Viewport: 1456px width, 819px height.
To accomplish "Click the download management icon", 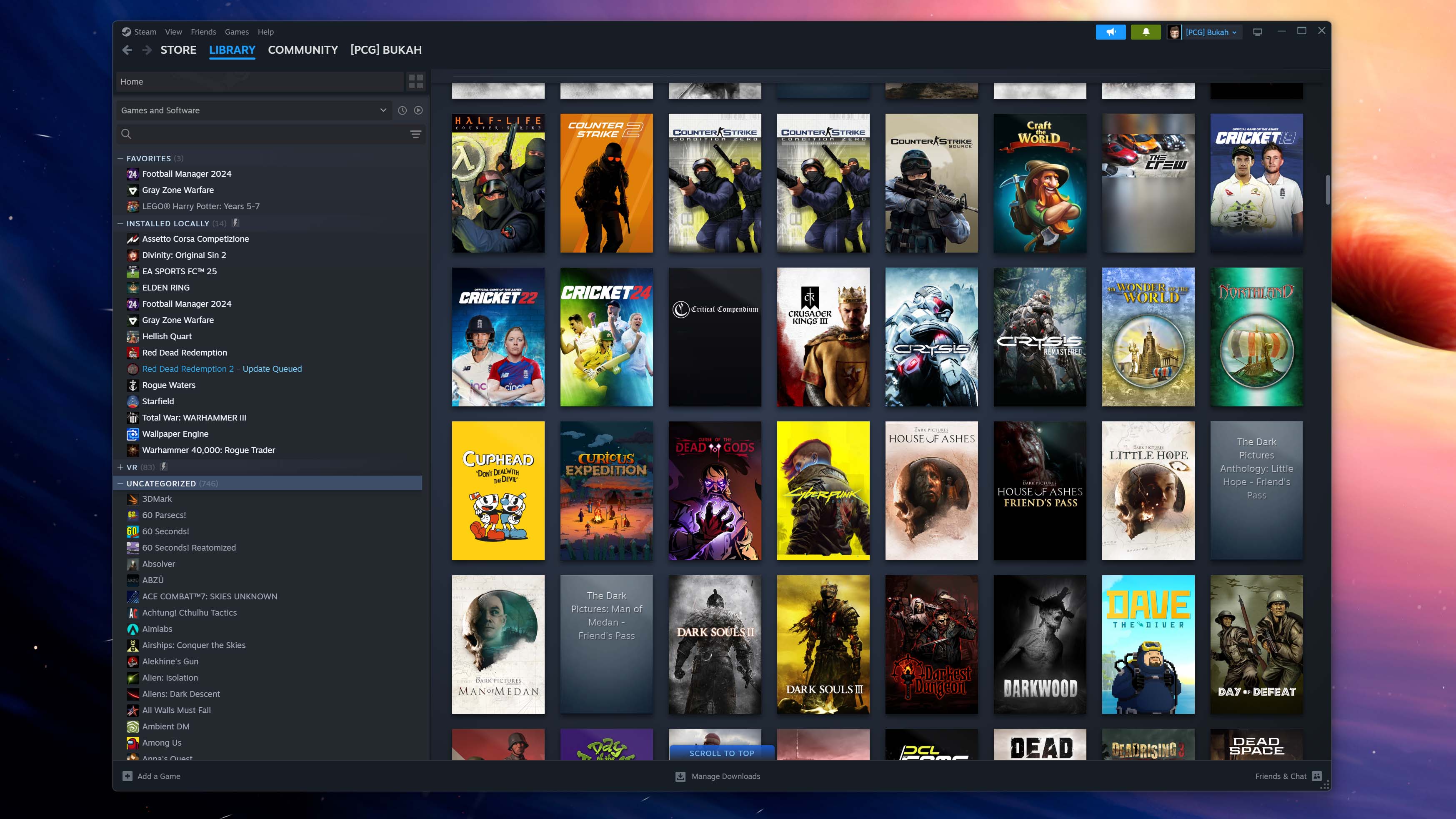I will [x=680, y=776].
